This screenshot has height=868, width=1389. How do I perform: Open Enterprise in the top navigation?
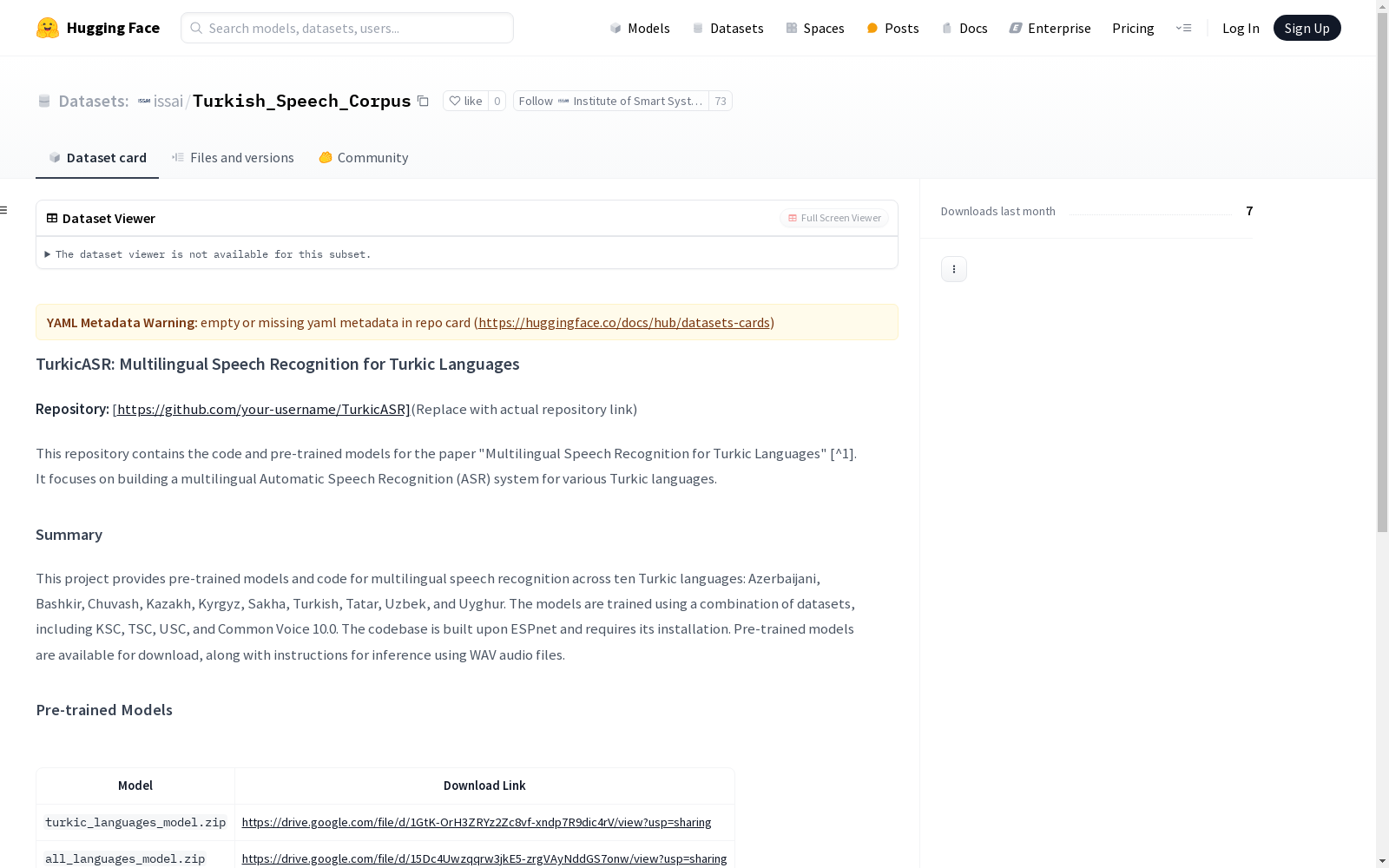[1050, 28]
